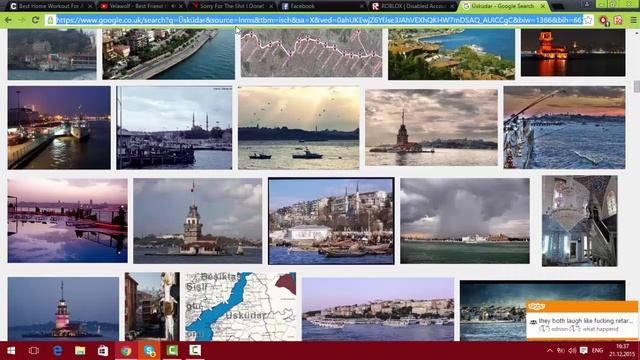The image size is (640, 360).
Task: Click the browser forward arrow
Action: [21, 20]
